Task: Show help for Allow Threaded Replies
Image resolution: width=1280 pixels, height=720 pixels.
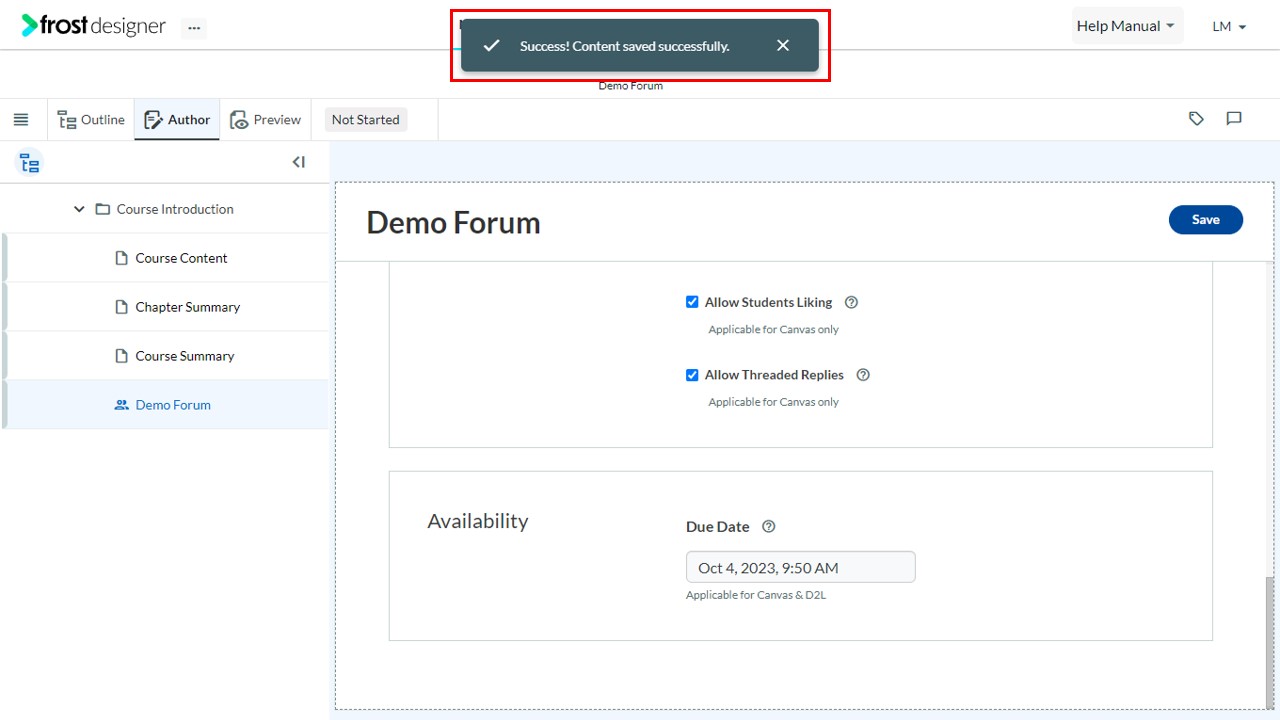Action: click(x=863, y=375)
